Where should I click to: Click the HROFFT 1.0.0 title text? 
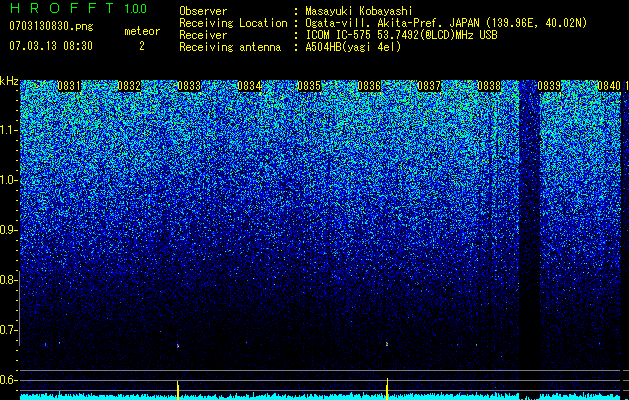(78, 8)
